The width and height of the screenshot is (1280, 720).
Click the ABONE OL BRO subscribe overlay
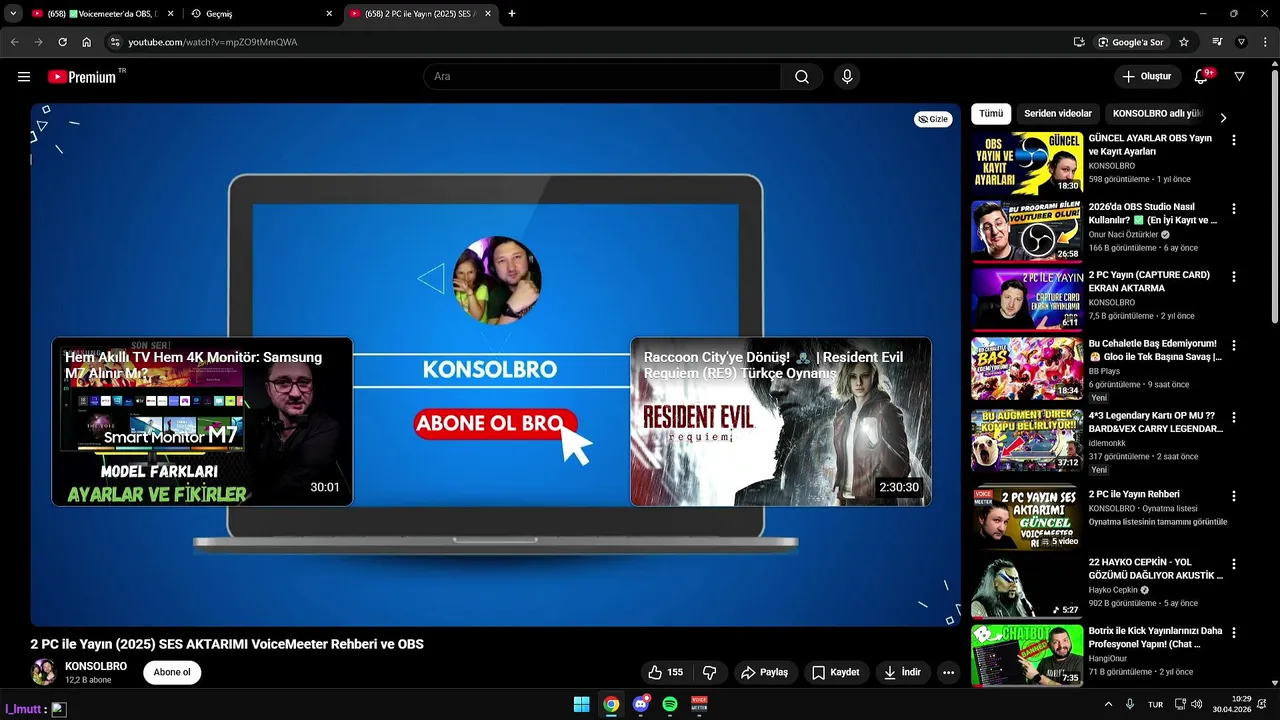[x=496, y=423]
